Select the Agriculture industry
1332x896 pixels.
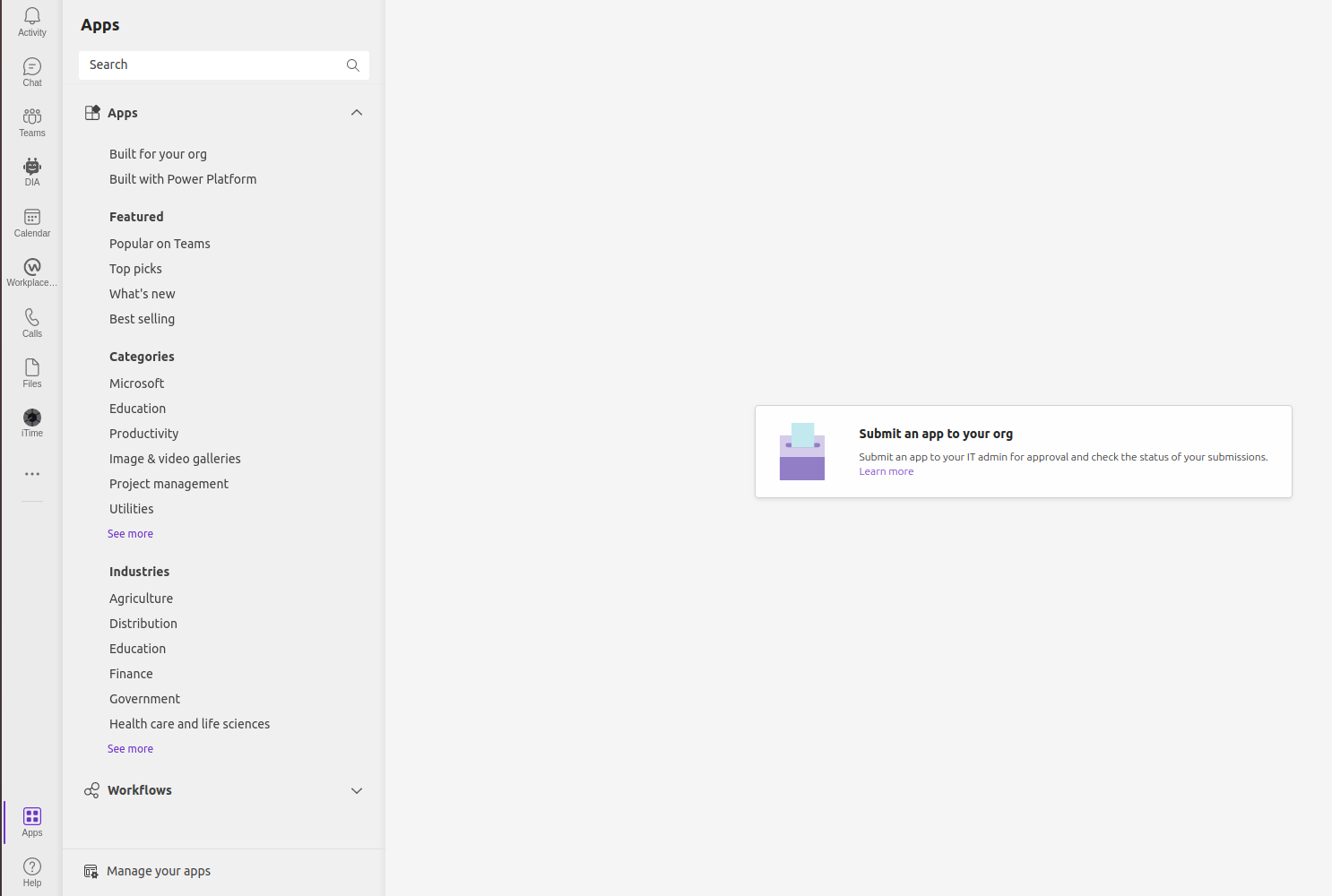coord(141,599)
